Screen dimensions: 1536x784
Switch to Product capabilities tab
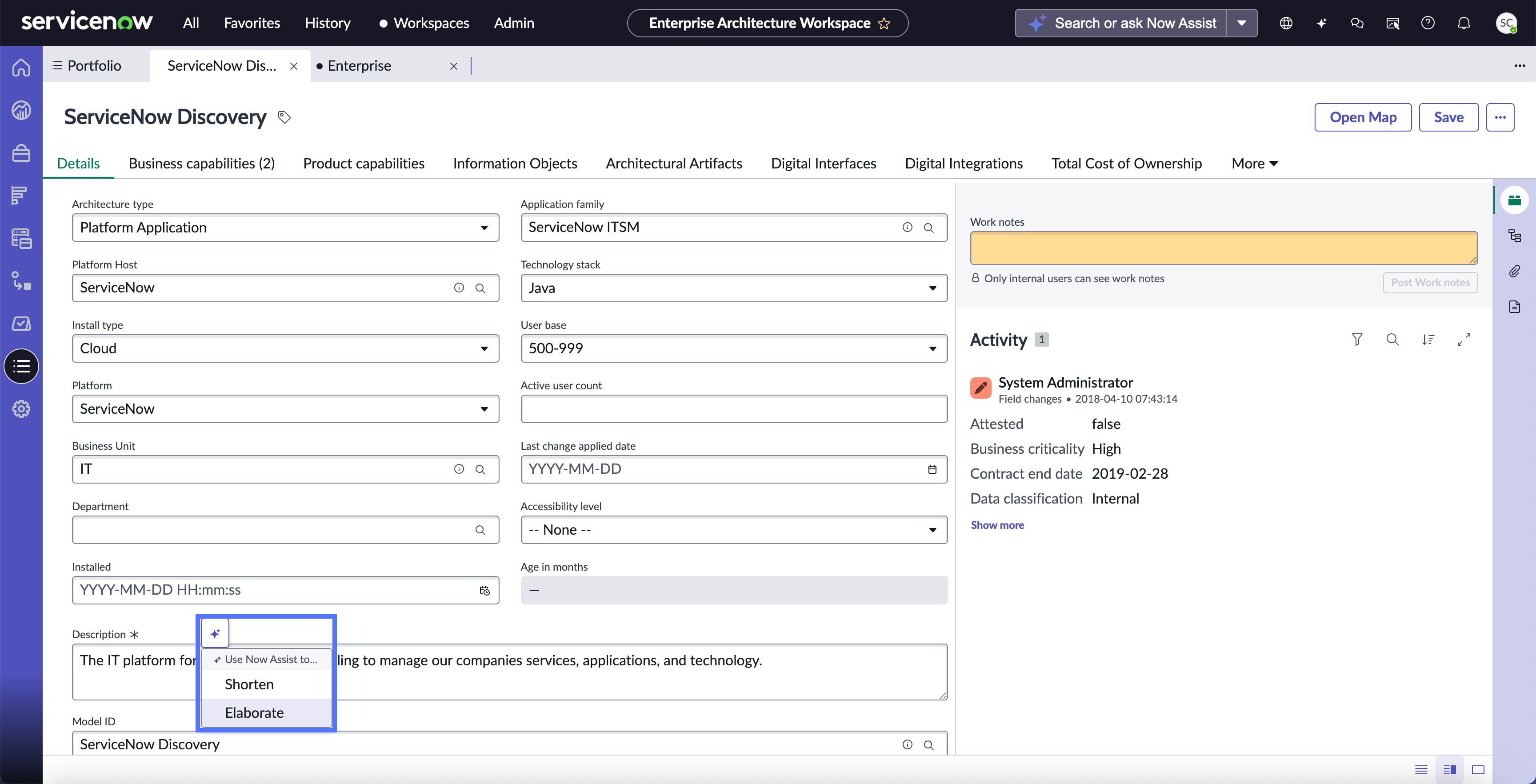pos(364,164)
